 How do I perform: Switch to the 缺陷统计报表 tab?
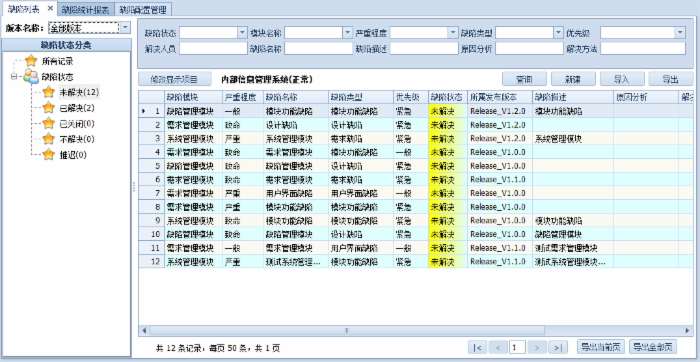[x=85, y=9]
